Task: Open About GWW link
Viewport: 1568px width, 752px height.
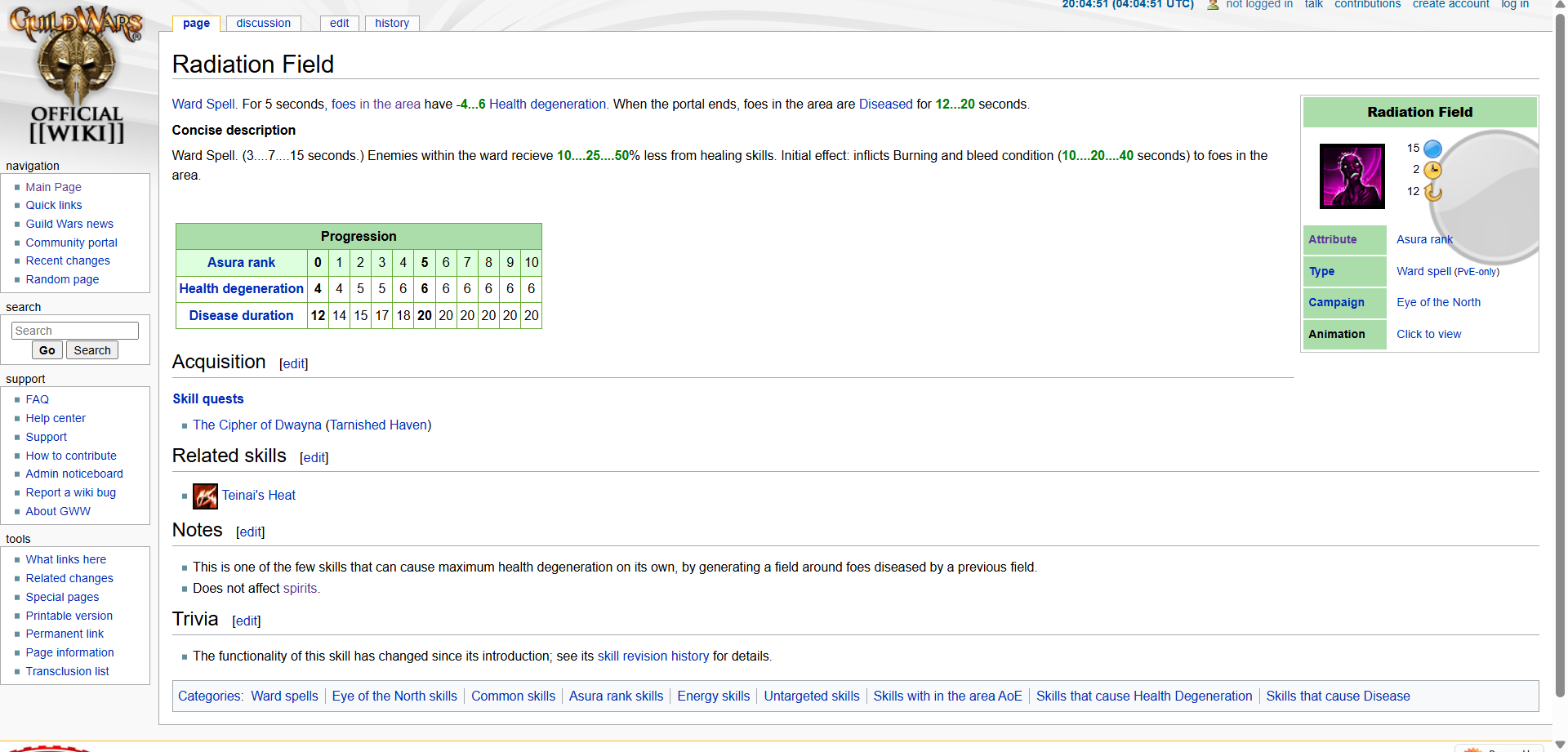Action: tap(58, 511)
